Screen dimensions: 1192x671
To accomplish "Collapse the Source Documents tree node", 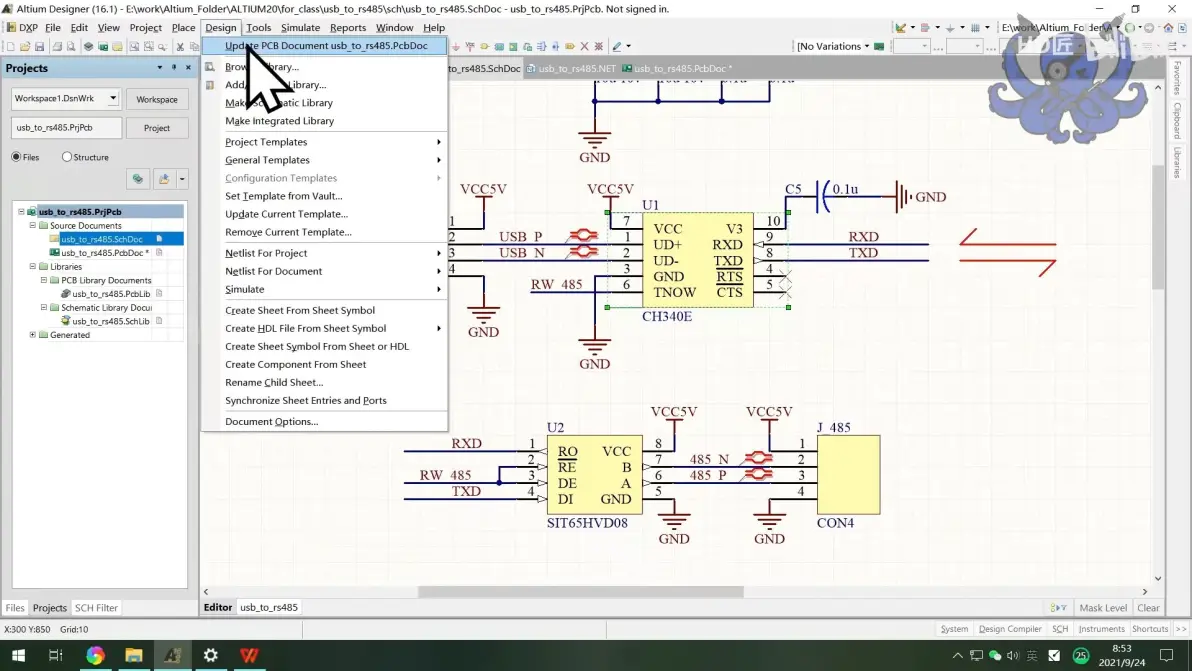I will point(33,226).
